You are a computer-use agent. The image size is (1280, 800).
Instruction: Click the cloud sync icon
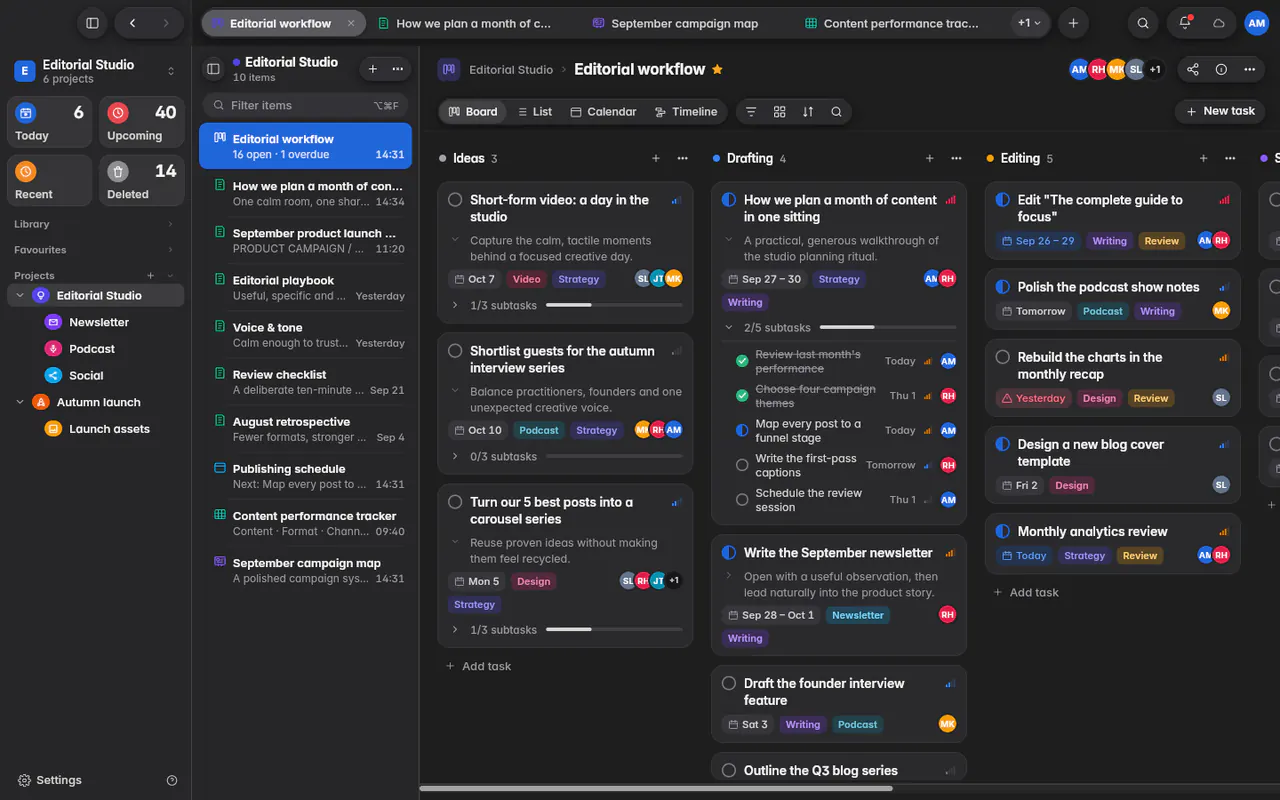click(x=1218, y=23)
